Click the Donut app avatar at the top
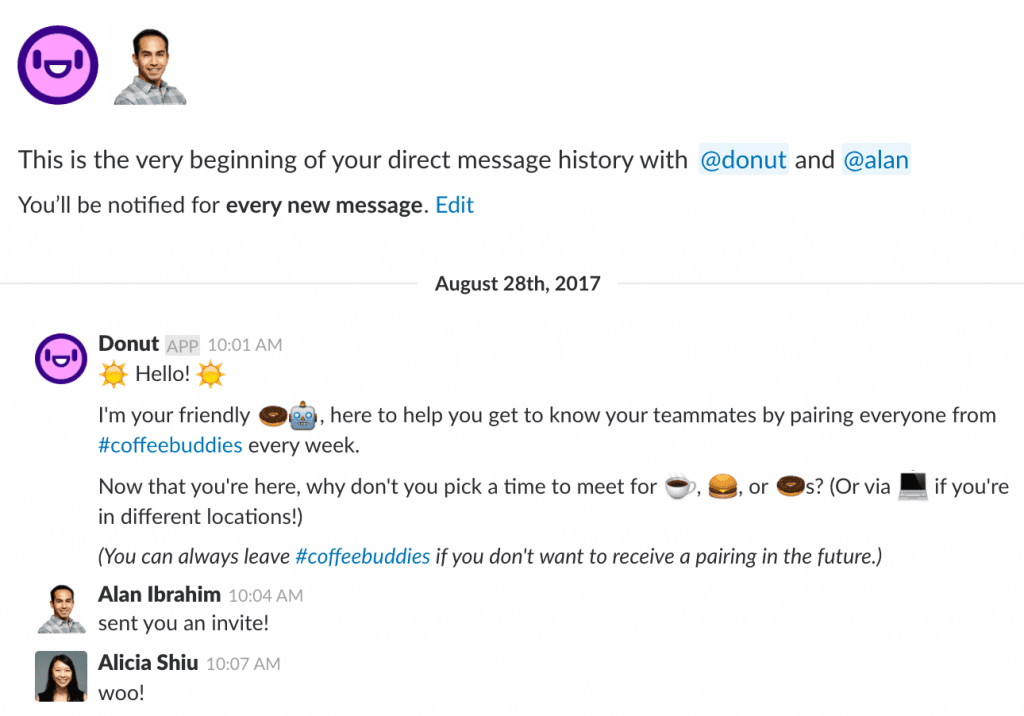The image size is (1024, 716). 57,64
